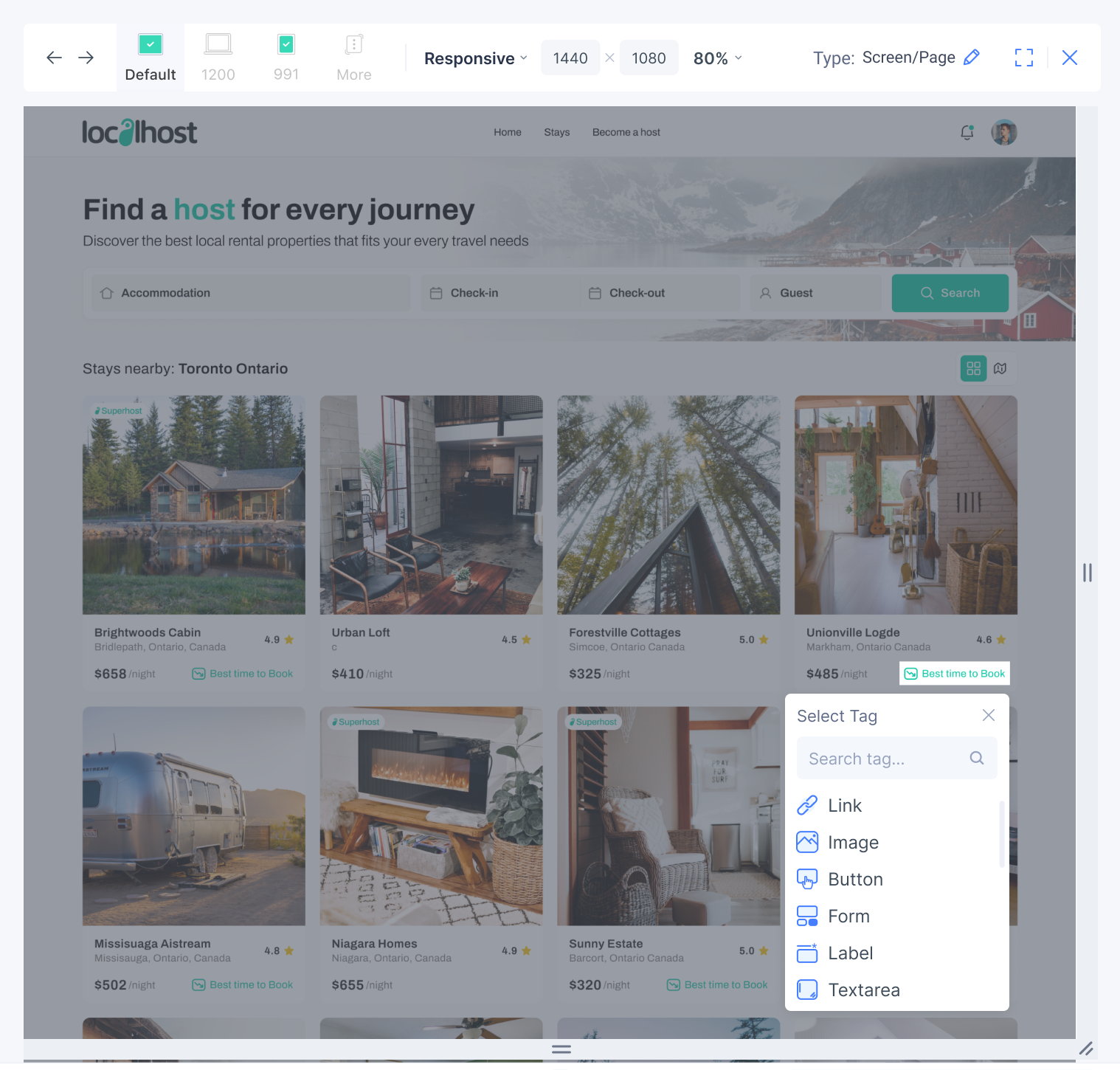The image size is (1120, 1070).
Task: Switch to the 991 breakpoint
Action: (x=286, y=58)
